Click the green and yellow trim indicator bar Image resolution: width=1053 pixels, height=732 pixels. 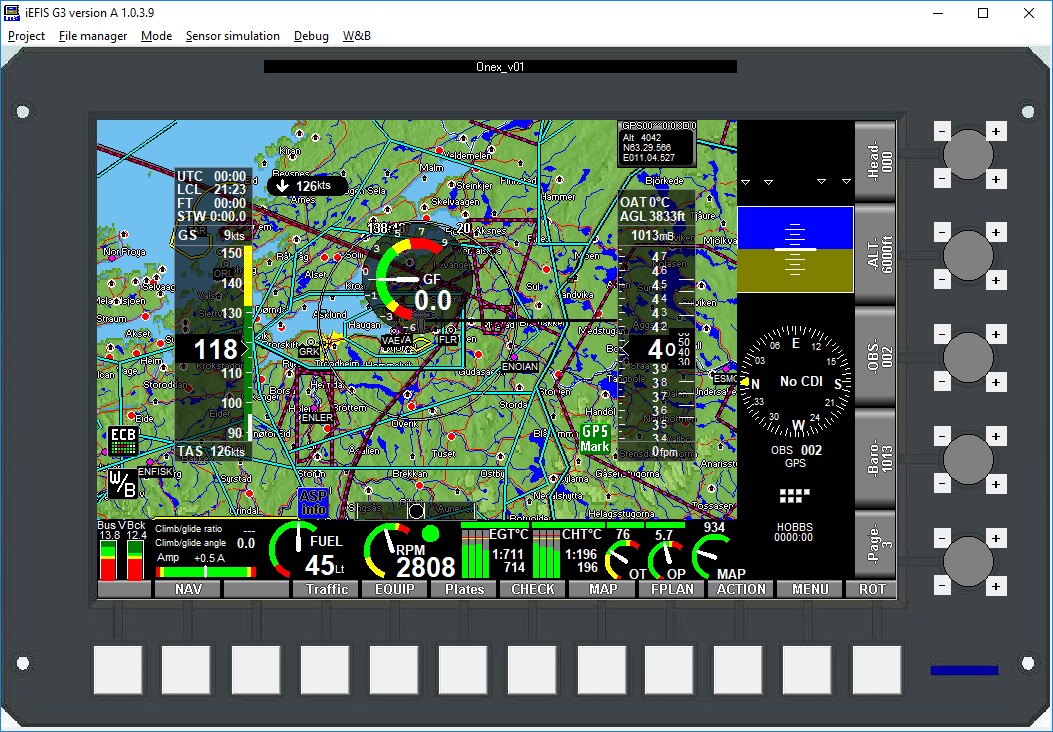pos(205,572)
